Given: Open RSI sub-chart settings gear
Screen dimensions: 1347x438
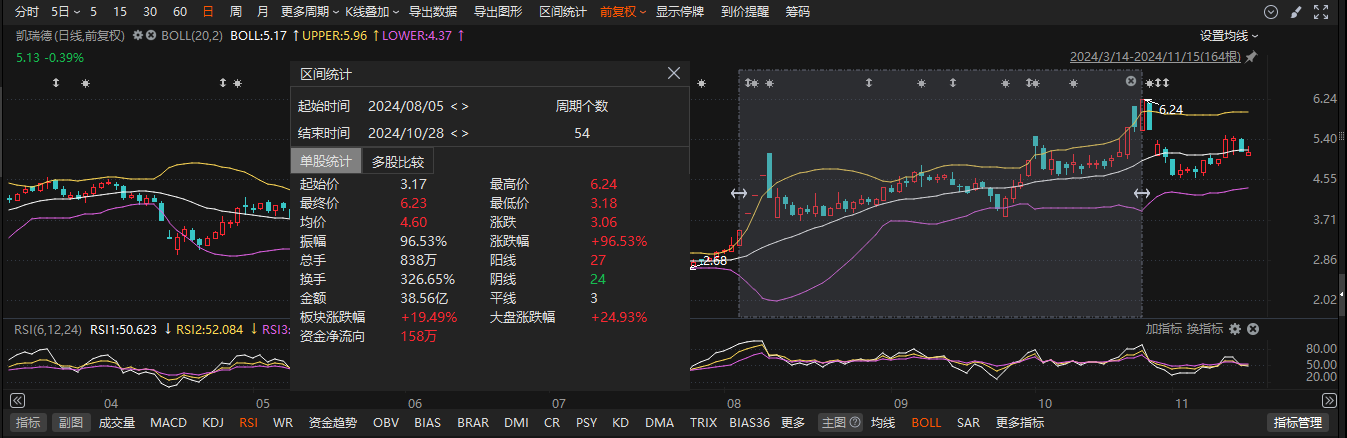Looking at the screenshot, I should click(x=1235, y=329).
